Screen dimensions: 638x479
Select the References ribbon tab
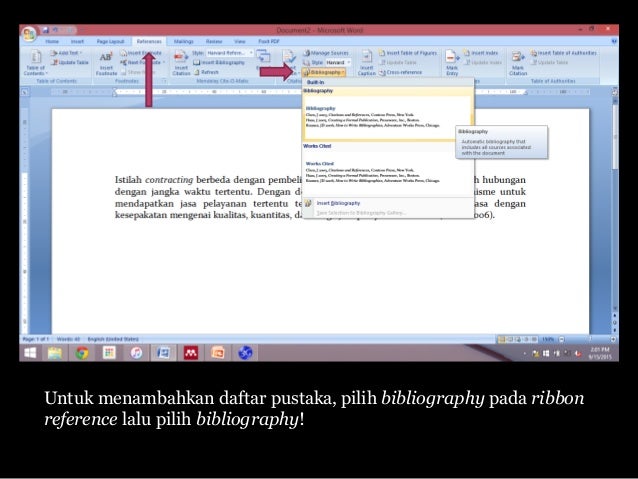coord(149,42)
